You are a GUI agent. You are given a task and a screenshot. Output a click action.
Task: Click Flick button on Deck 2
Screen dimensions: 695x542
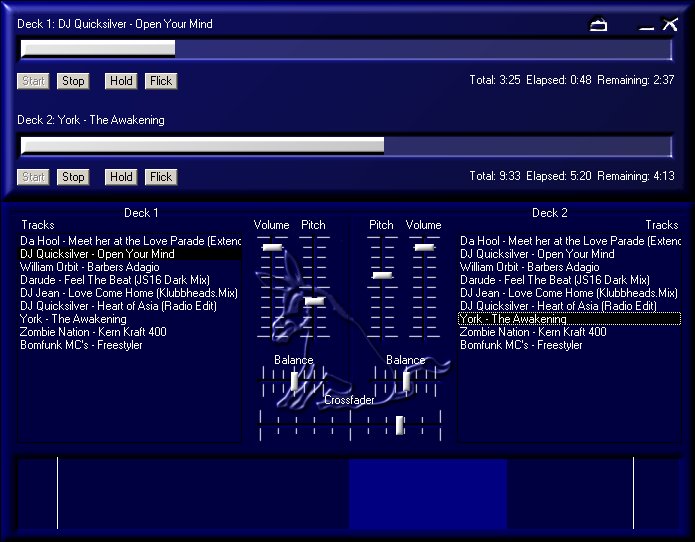(x=161, y=177)
